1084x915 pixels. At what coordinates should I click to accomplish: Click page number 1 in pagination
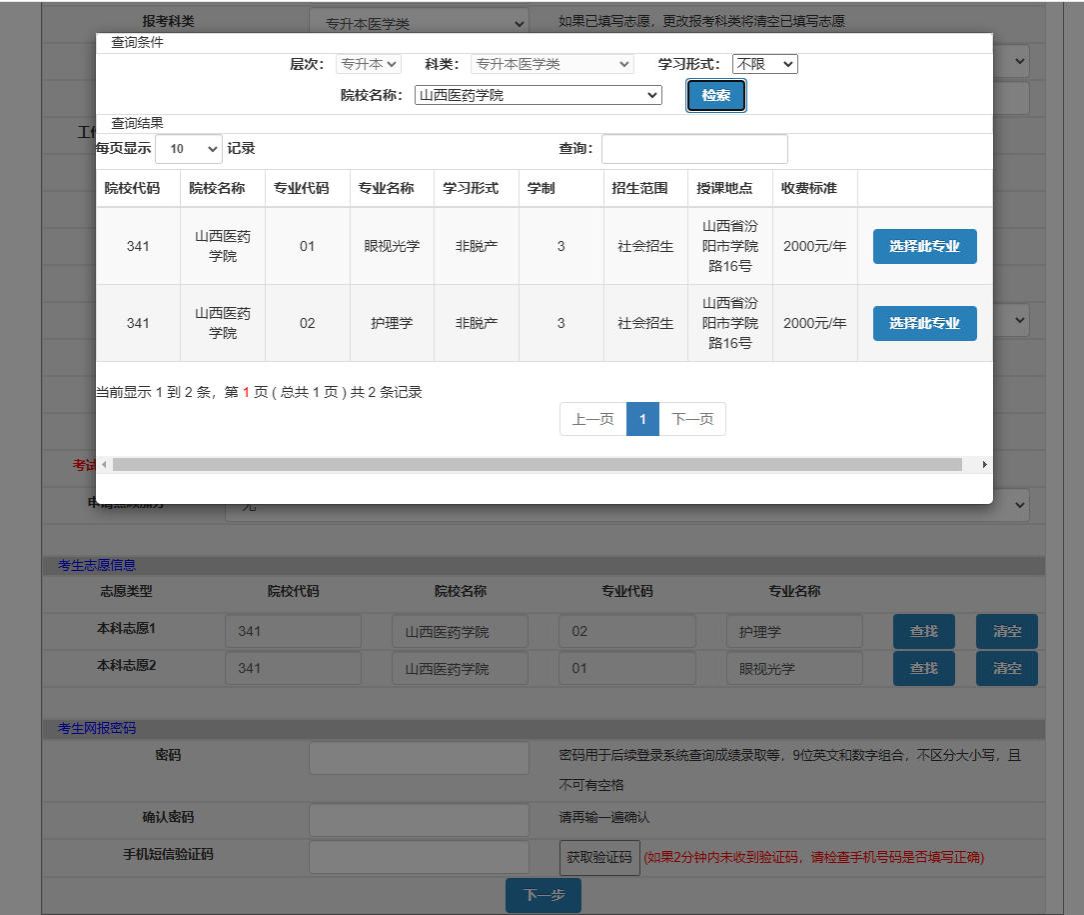(643, 420)
